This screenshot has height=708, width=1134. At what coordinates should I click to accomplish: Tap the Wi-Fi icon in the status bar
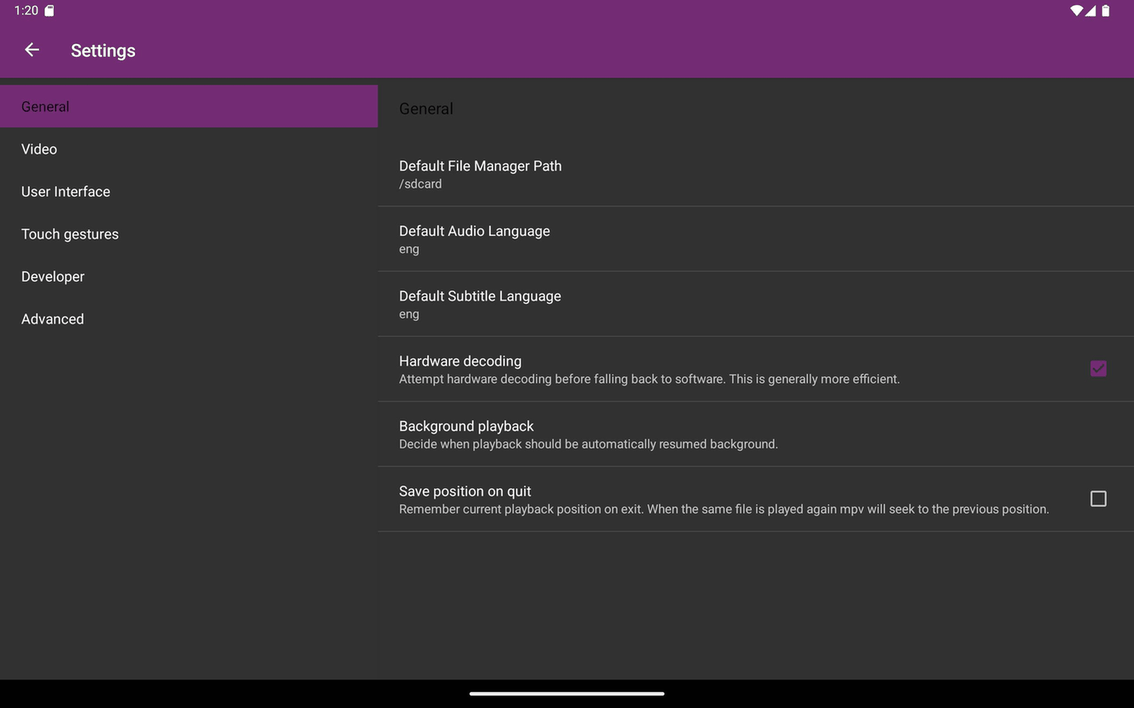pyautogui.click(x=1075, y=10)
